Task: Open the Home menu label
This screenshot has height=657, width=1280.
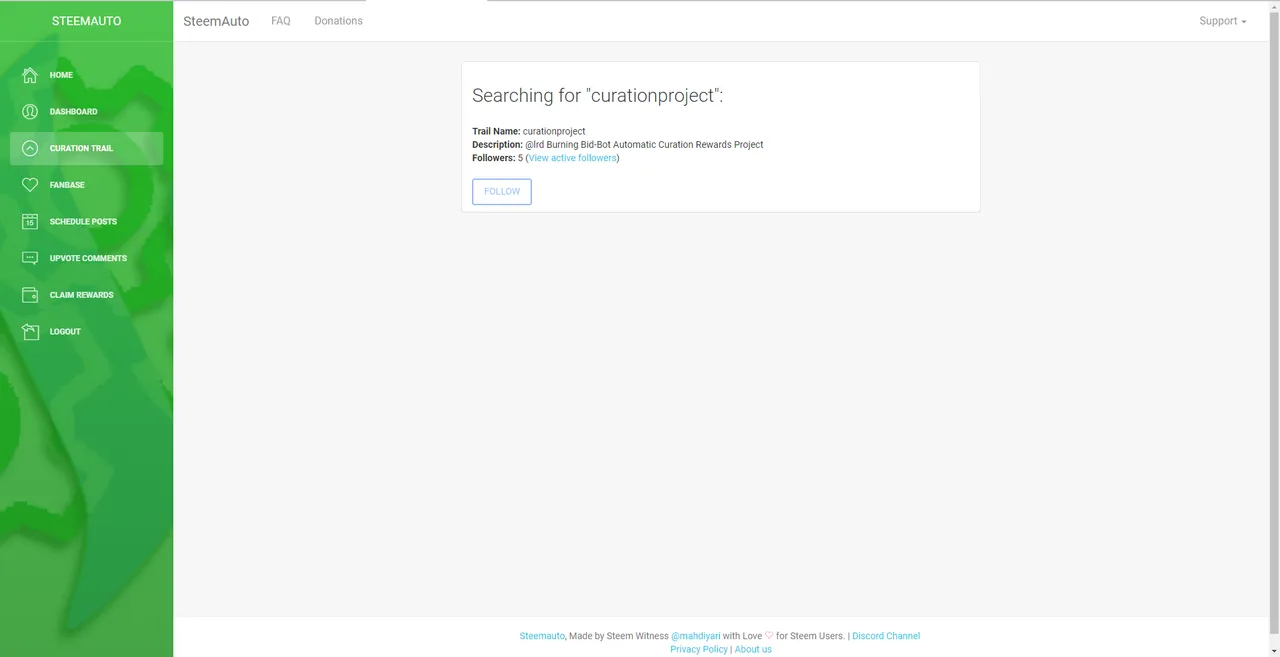Action: coord(61,75)
